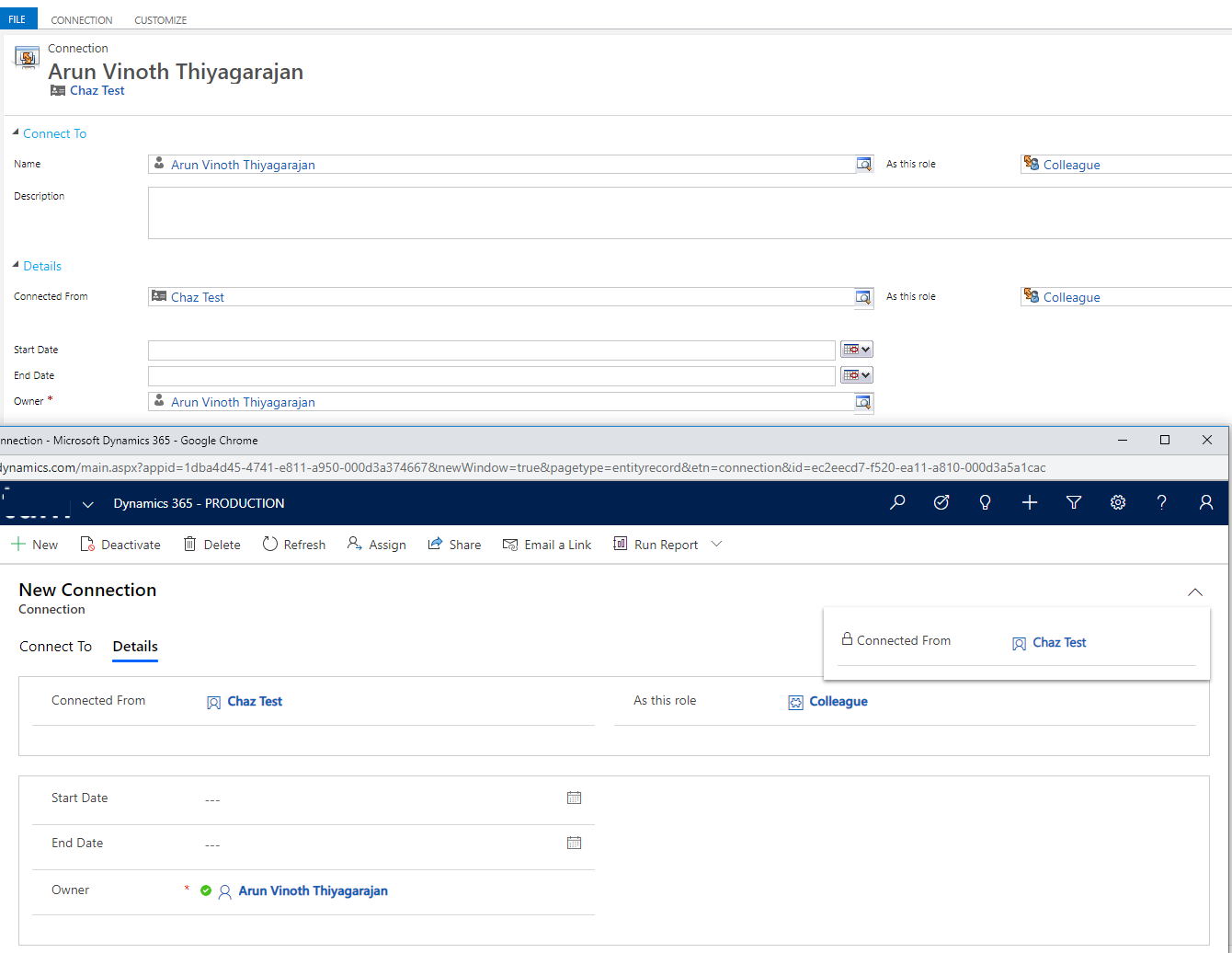Click the Run Report command
The height and width of the screenshot is (953, 1232).
click(656, 545)
